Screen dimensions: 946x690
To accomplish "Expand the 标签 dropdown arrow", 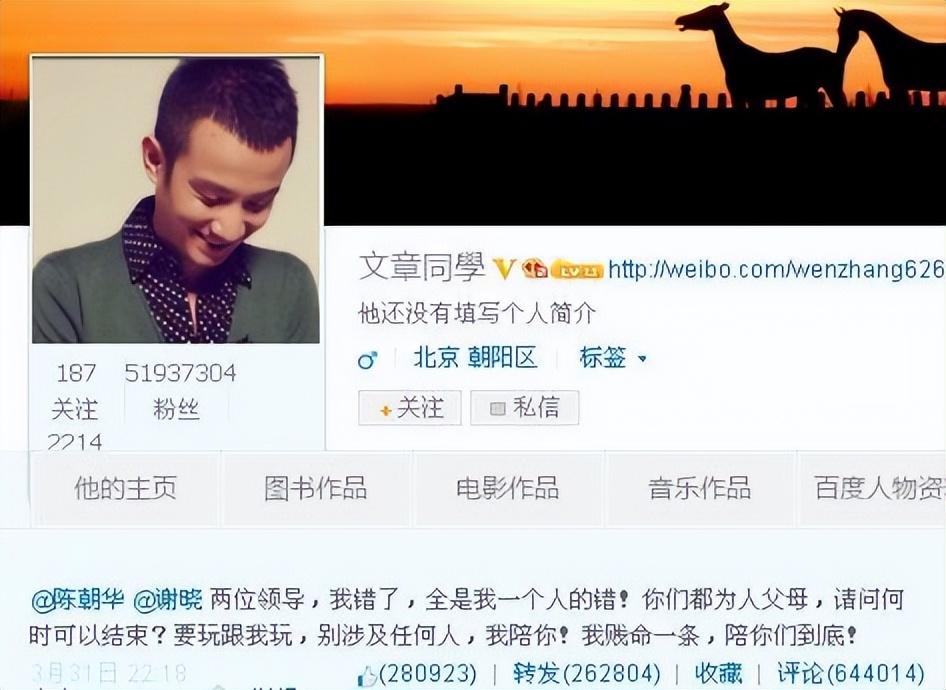I will [x=642, y=358].
